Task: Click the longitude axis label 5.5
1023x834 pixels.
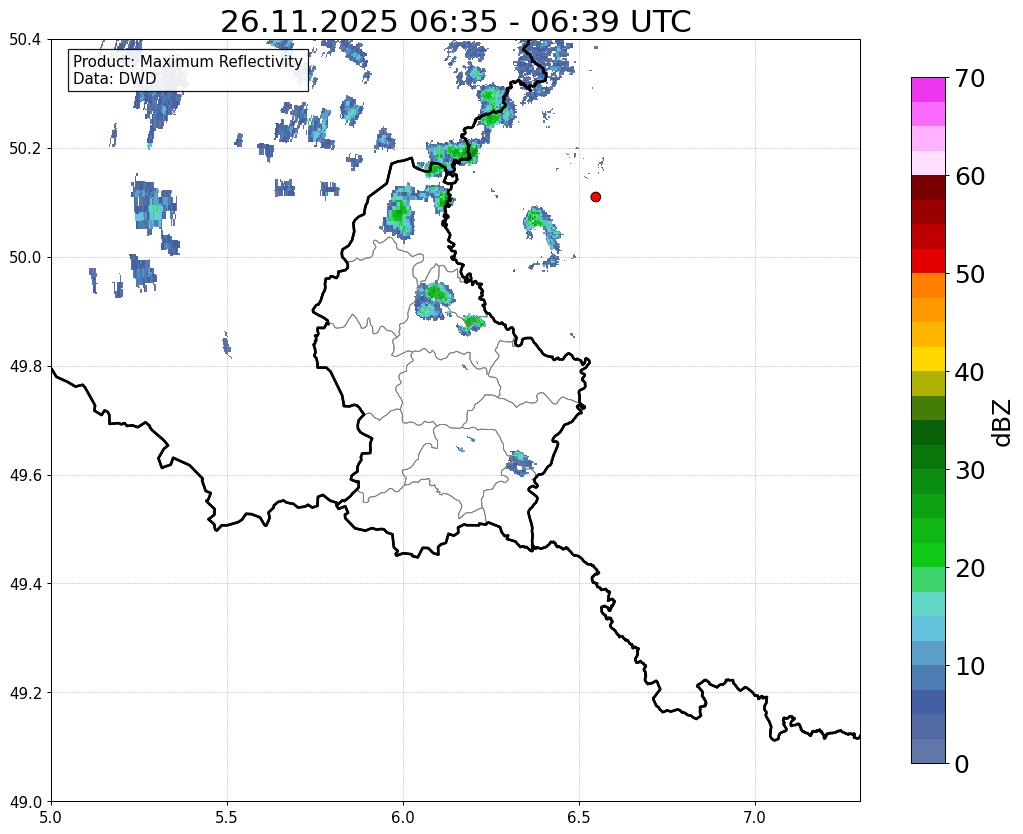Action: tap(227, 818)
